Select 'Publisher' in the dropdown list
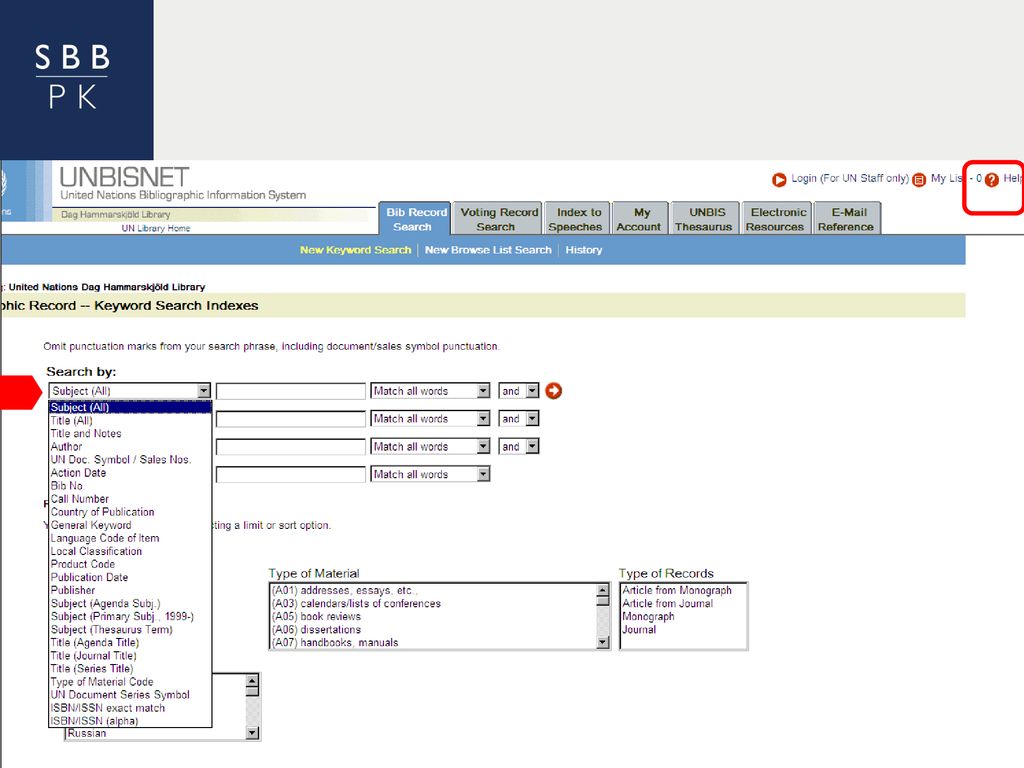This screenshot has height=768, width=1024. tap(130, 590)
